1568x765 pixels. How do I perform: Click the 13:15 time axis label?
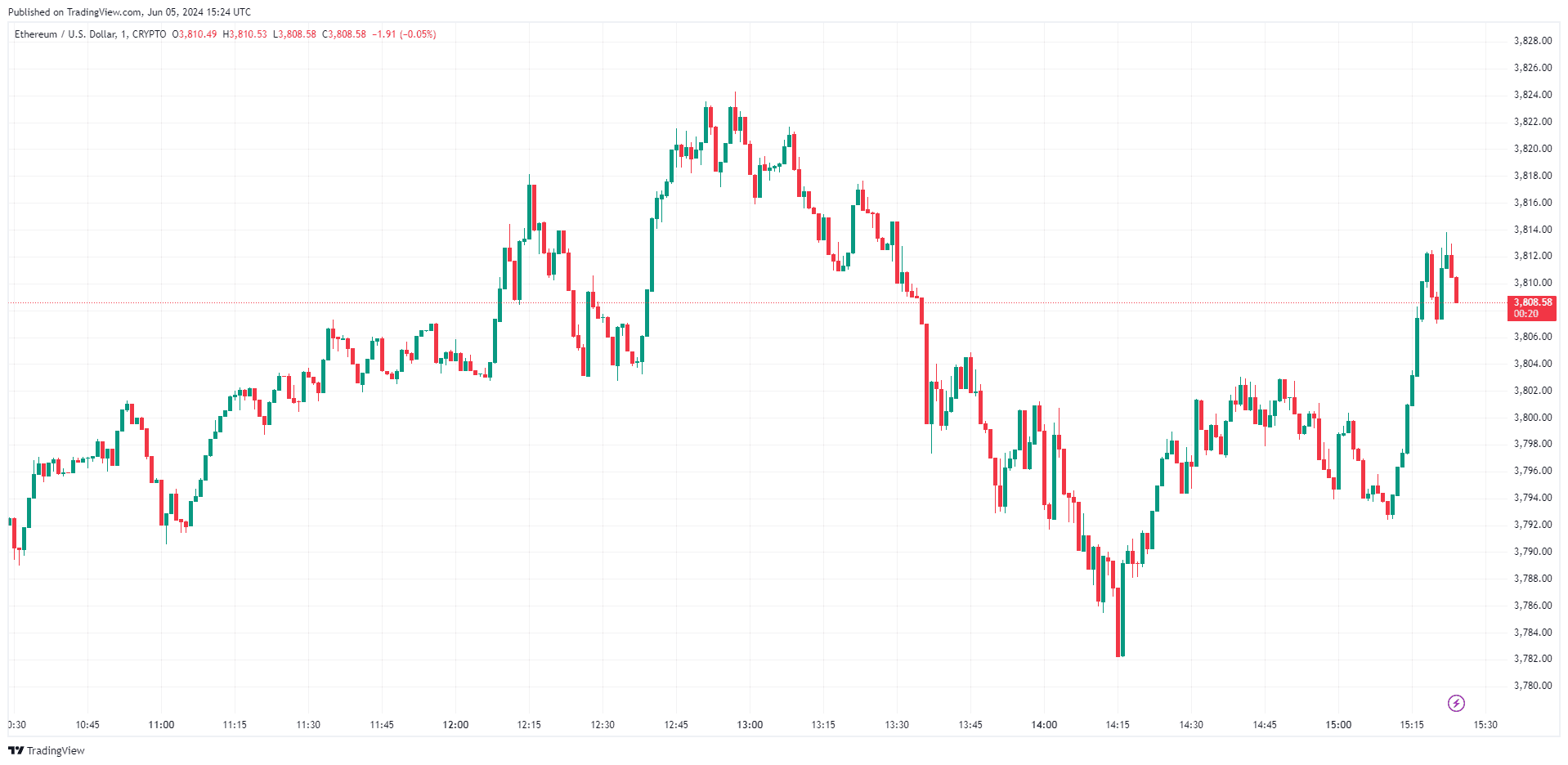pos(823,725)
